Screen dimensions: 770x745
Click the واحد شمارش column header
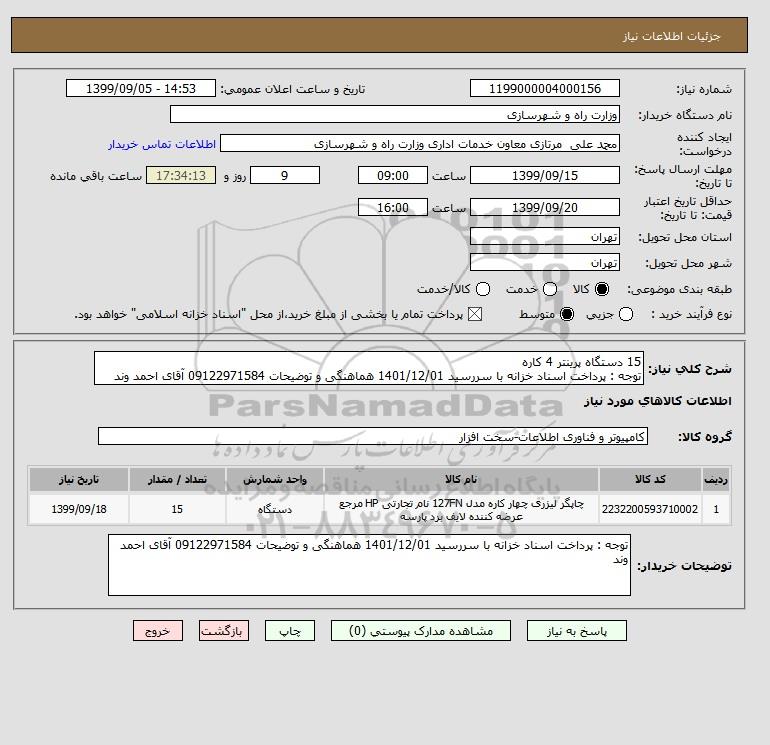coord(275,479)
